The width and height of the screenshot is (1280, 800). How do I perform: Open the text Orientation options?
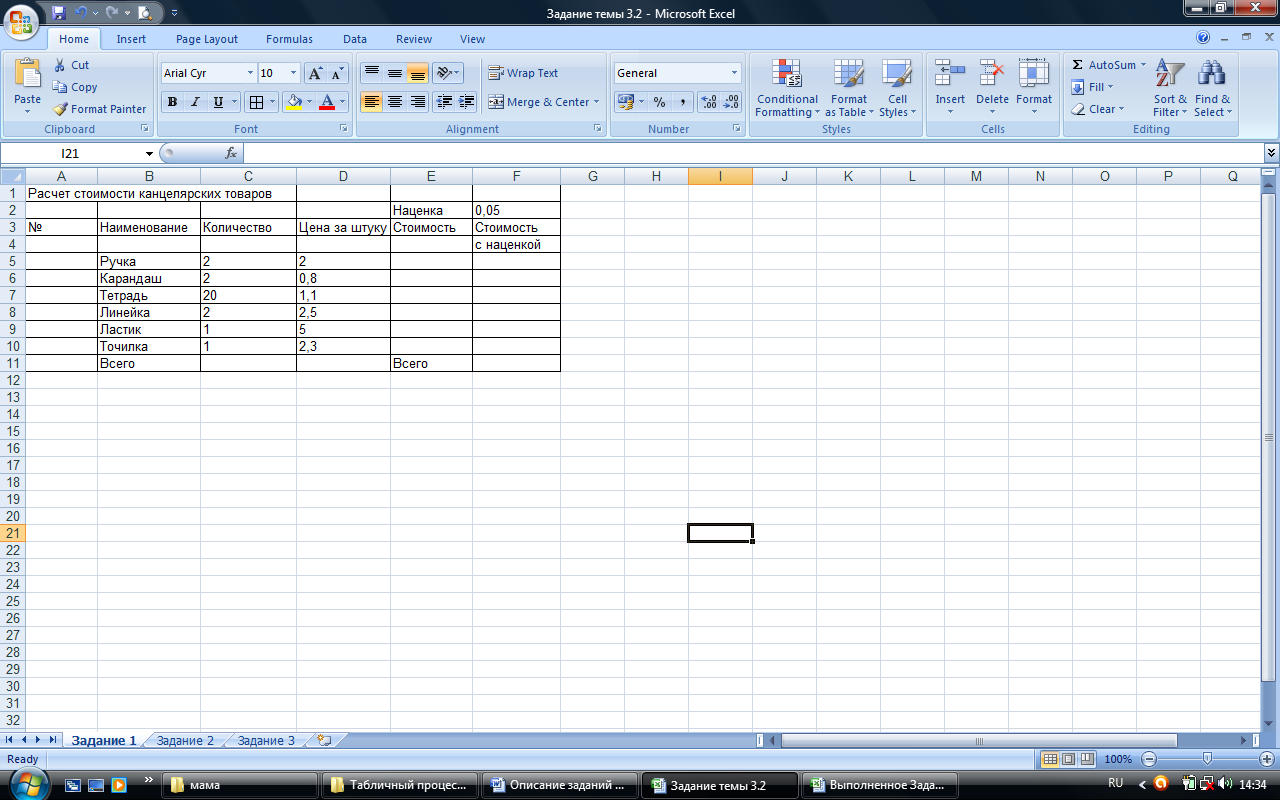[x=447, y=73]
